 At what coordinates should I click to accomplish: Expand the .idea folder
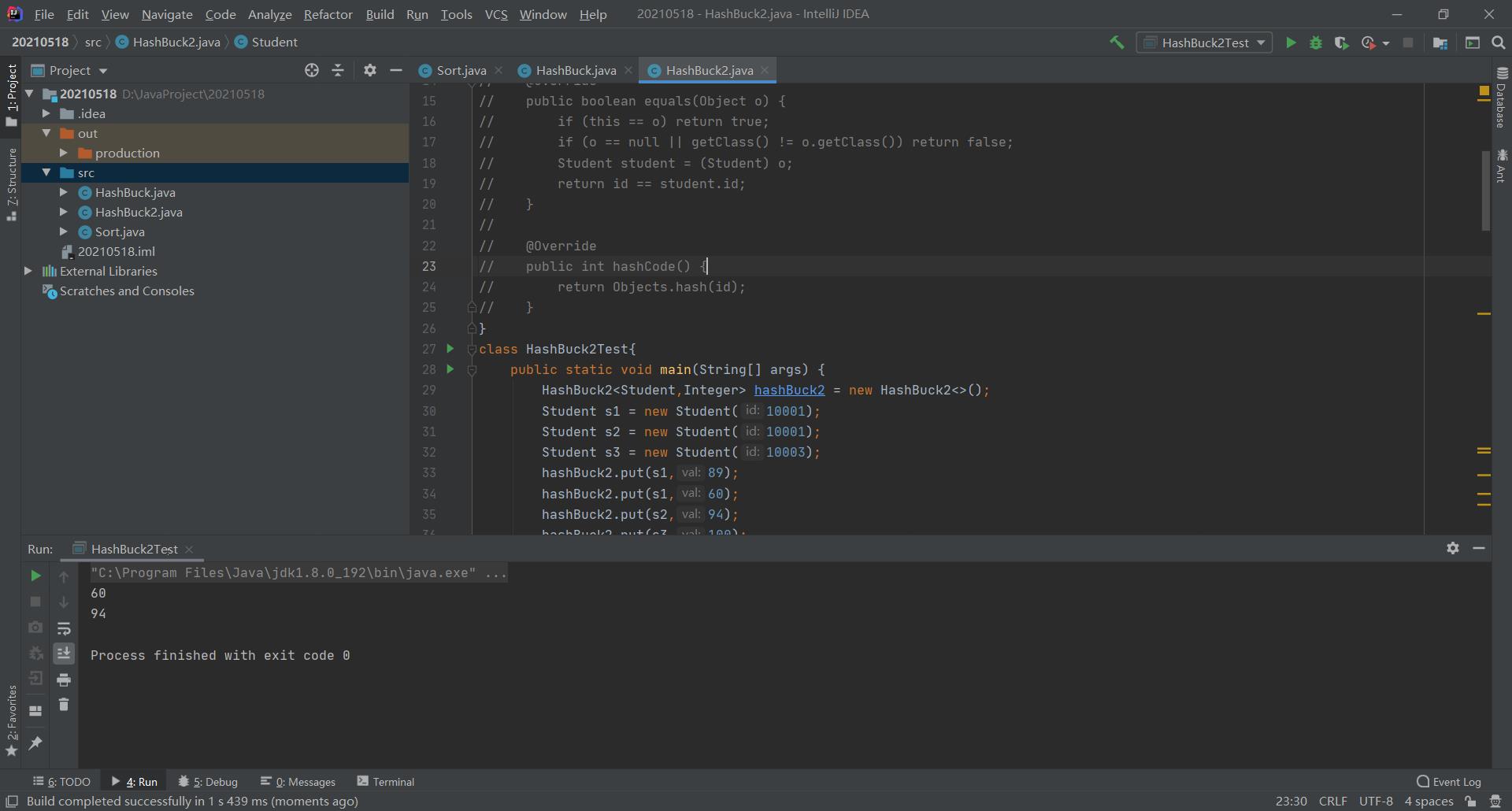(x=46, y=113)
